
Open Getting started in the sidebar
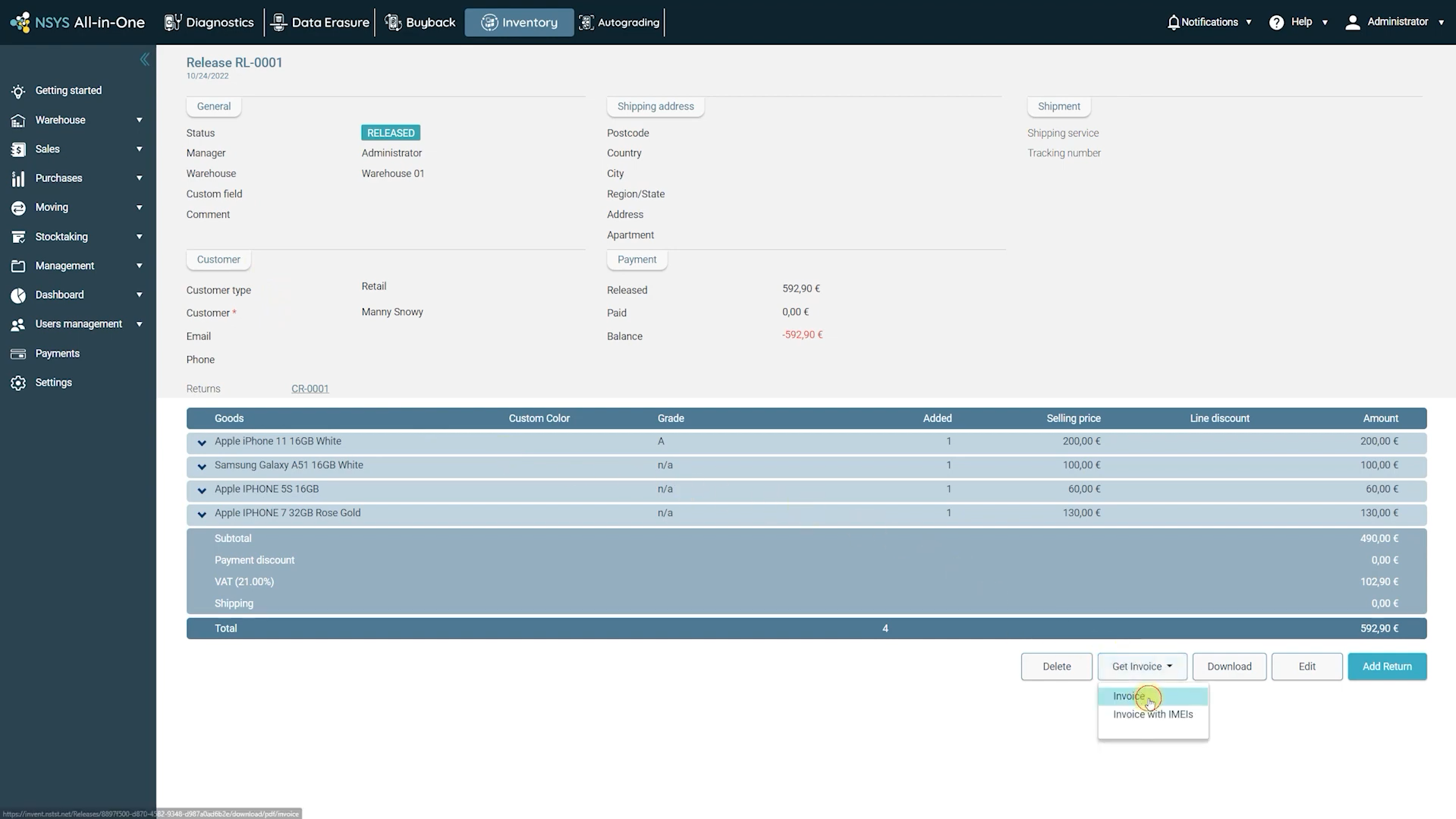pos(68,90)
